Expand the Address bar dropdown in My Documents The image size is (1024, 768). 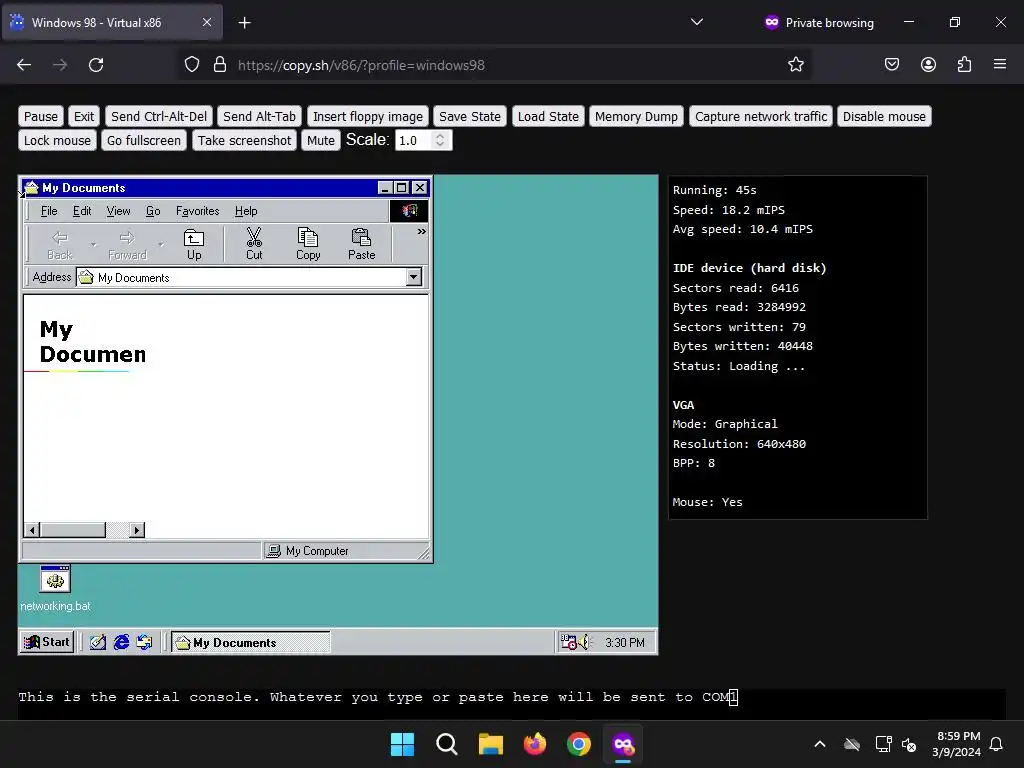(413, 278)
